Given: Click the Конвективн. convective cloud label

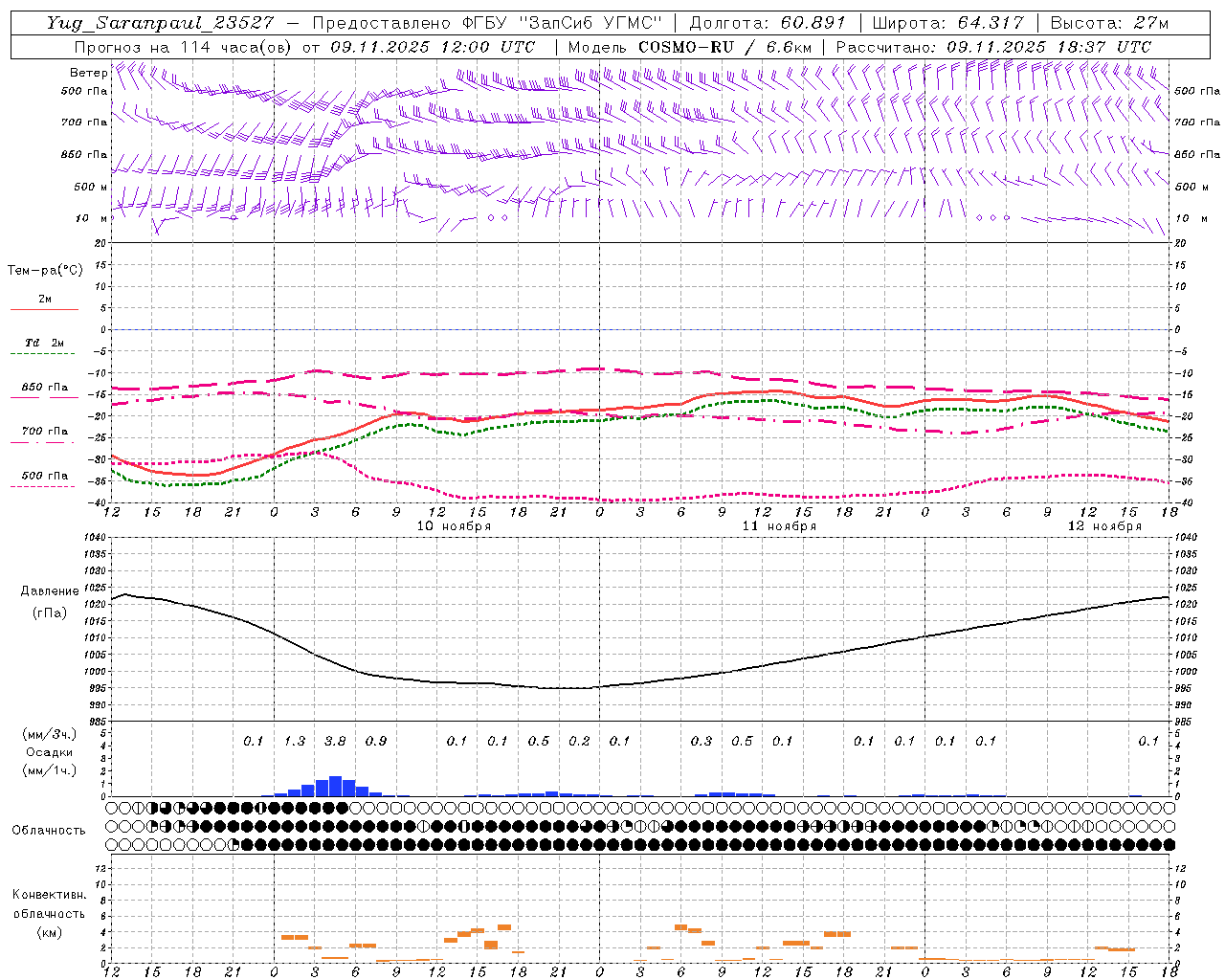Looking at the screenshot, I should click(49, 895).
